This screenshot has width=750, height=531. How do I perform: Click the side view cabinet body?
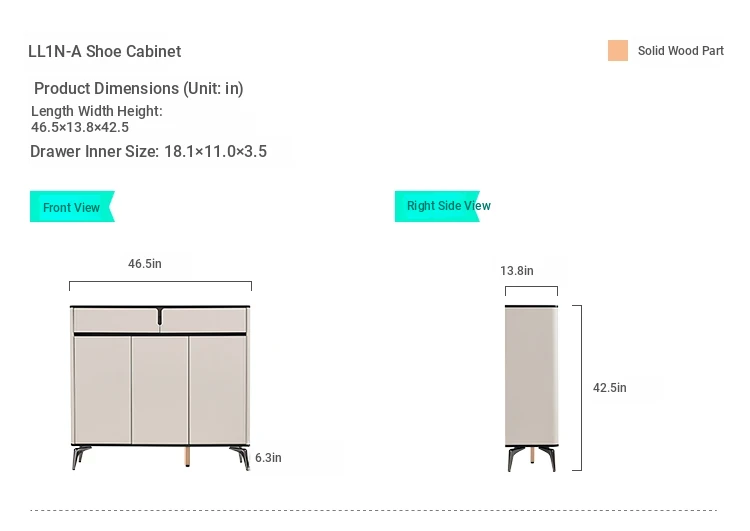[531, 376]
